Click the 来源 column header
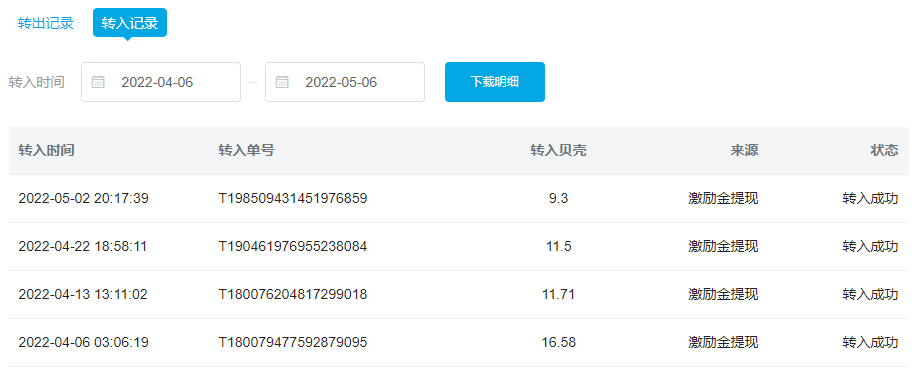914x376 pixels. [x=744, y=150]
